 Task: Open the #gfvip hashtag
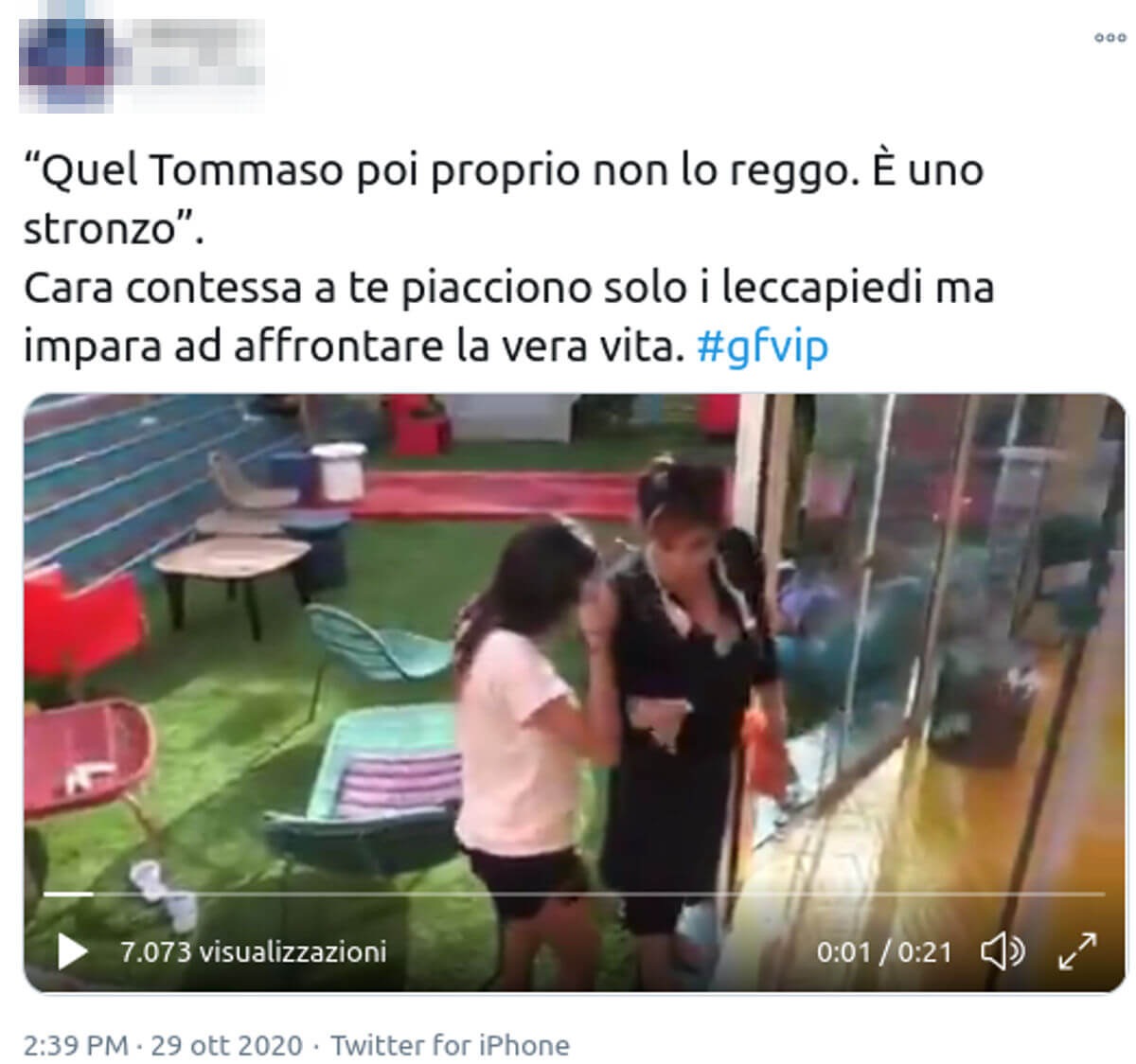click(762, 346)
